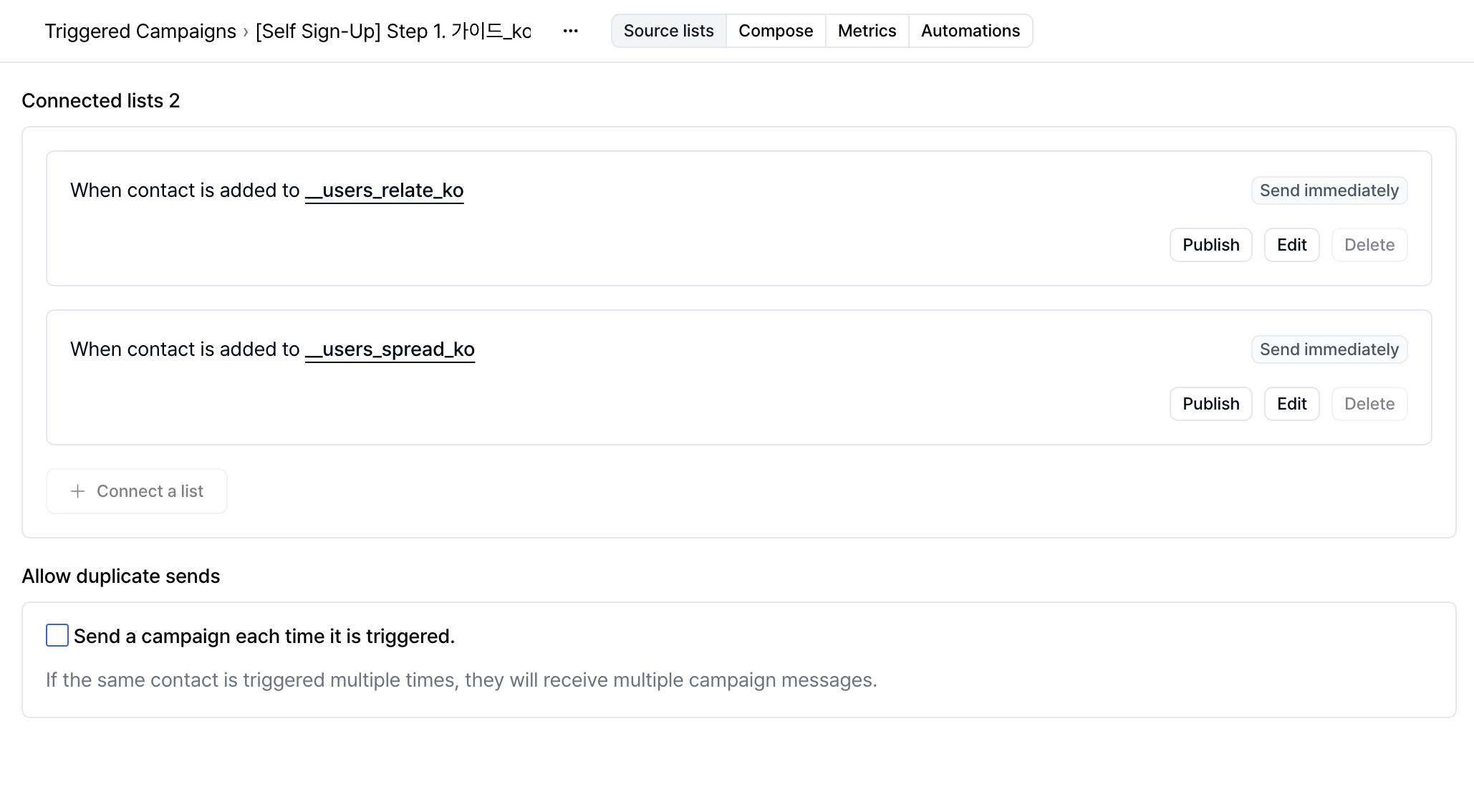Publish the __users_relate_ko trigger
Screen dimensions: 1474x812
point(1210,245)
